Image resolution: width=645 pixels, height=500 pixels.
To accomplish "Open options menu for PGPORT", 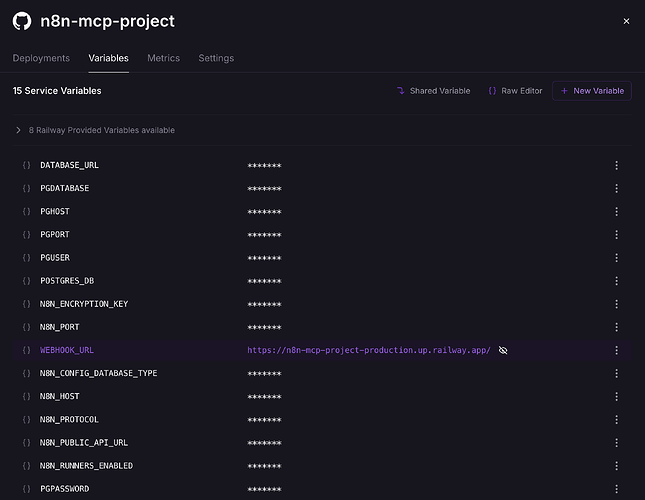I will pyautogui.click(x=616, y=235).
